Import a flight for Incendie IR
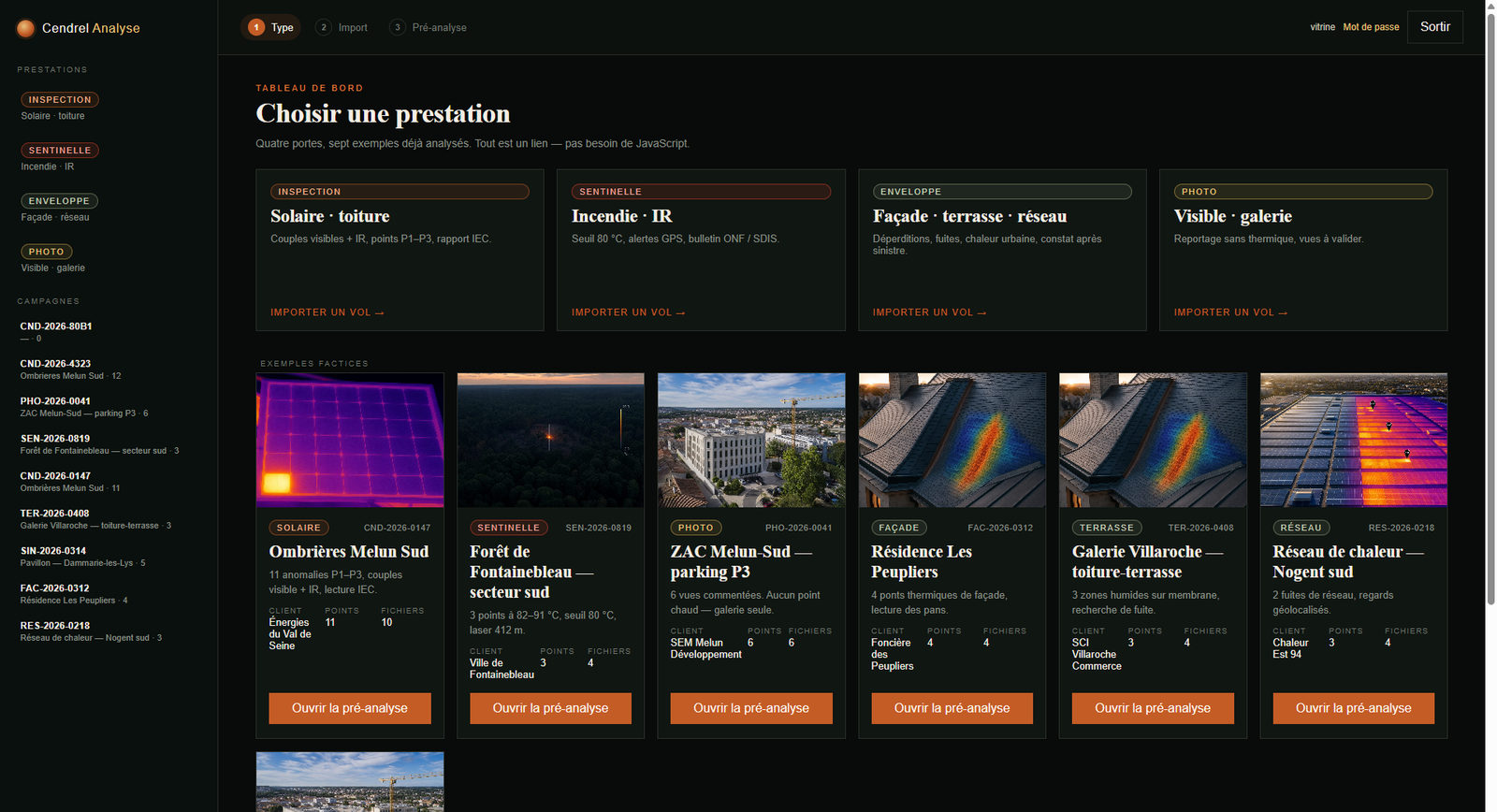 (628, 312)
